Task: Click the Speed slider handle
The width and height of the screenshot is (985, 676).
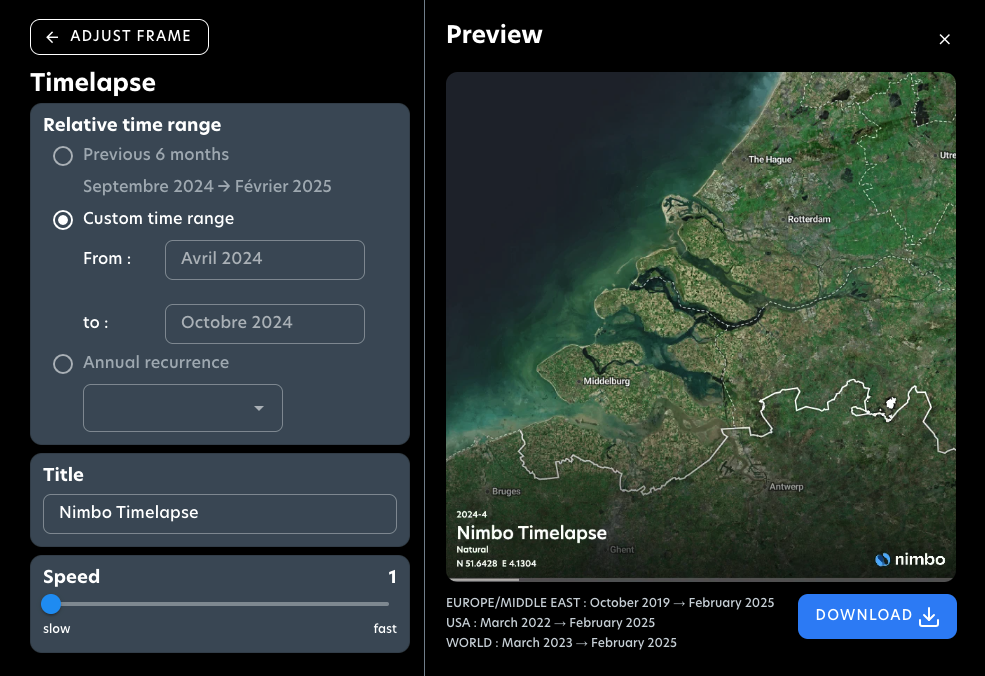Action: (51, 604)
